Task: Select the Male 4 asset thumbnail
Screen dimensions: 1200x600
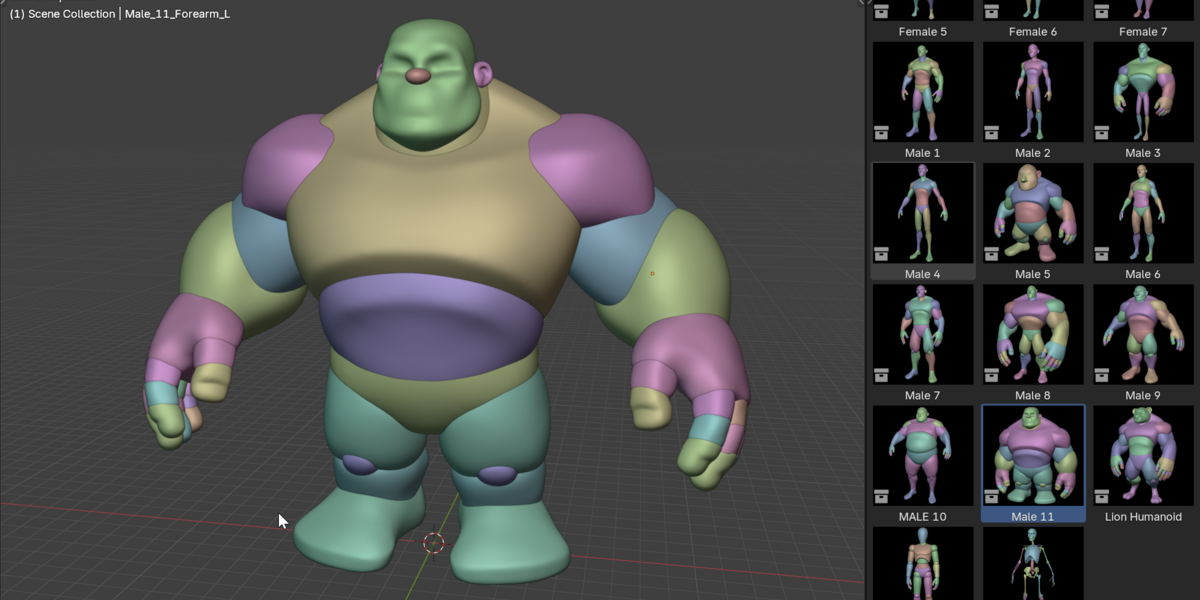Action: (923, 213)
